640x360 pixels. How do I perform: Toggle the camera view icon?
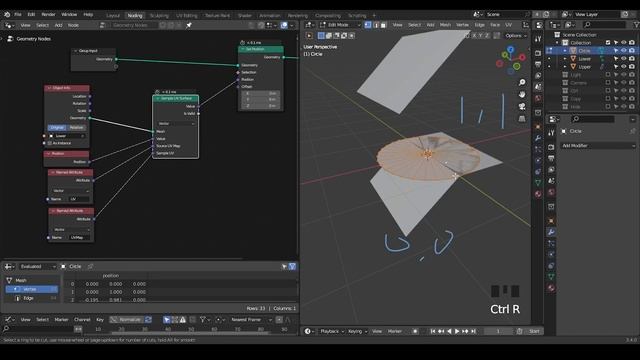522,107
